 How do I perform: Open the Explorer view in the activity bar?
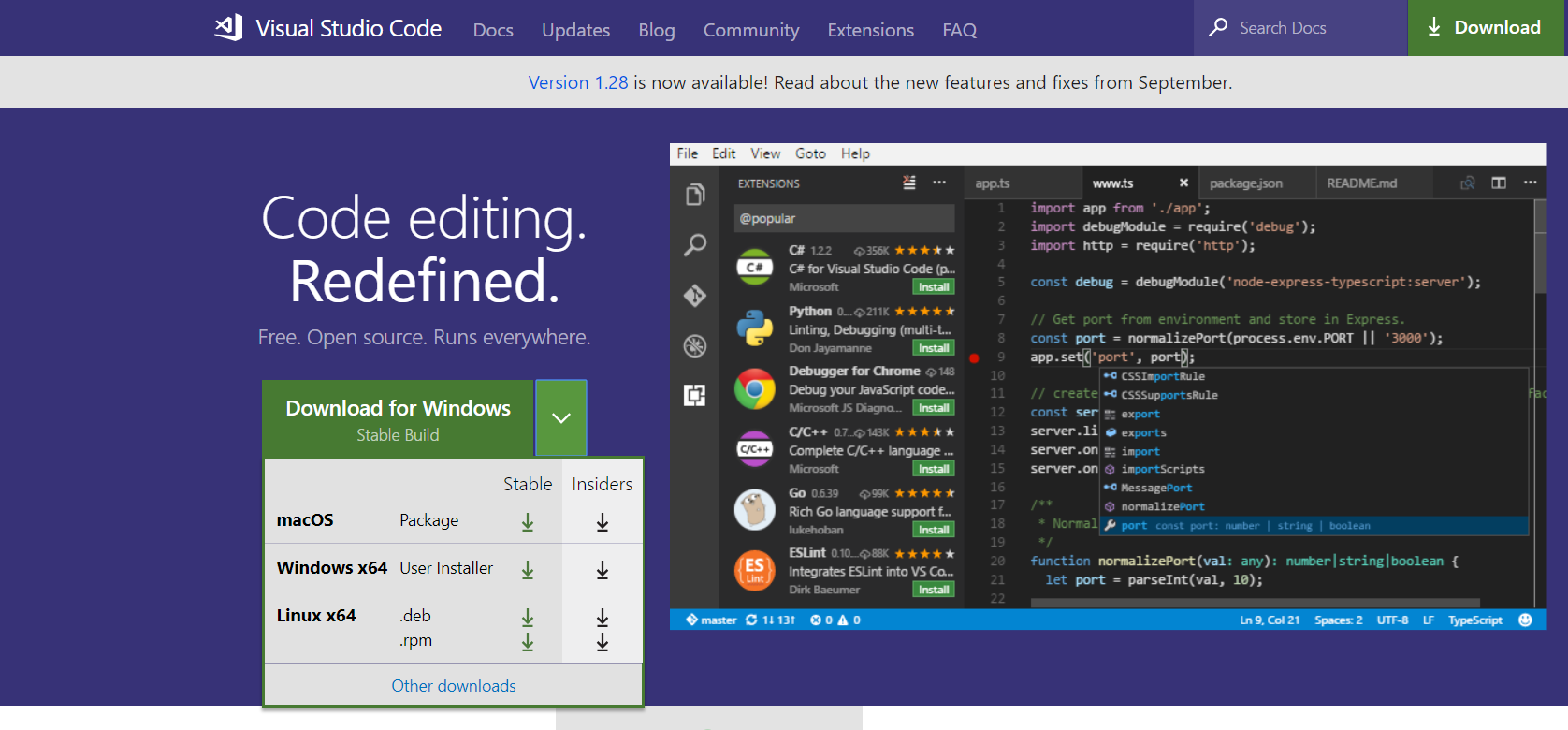[x=695, y=195]
